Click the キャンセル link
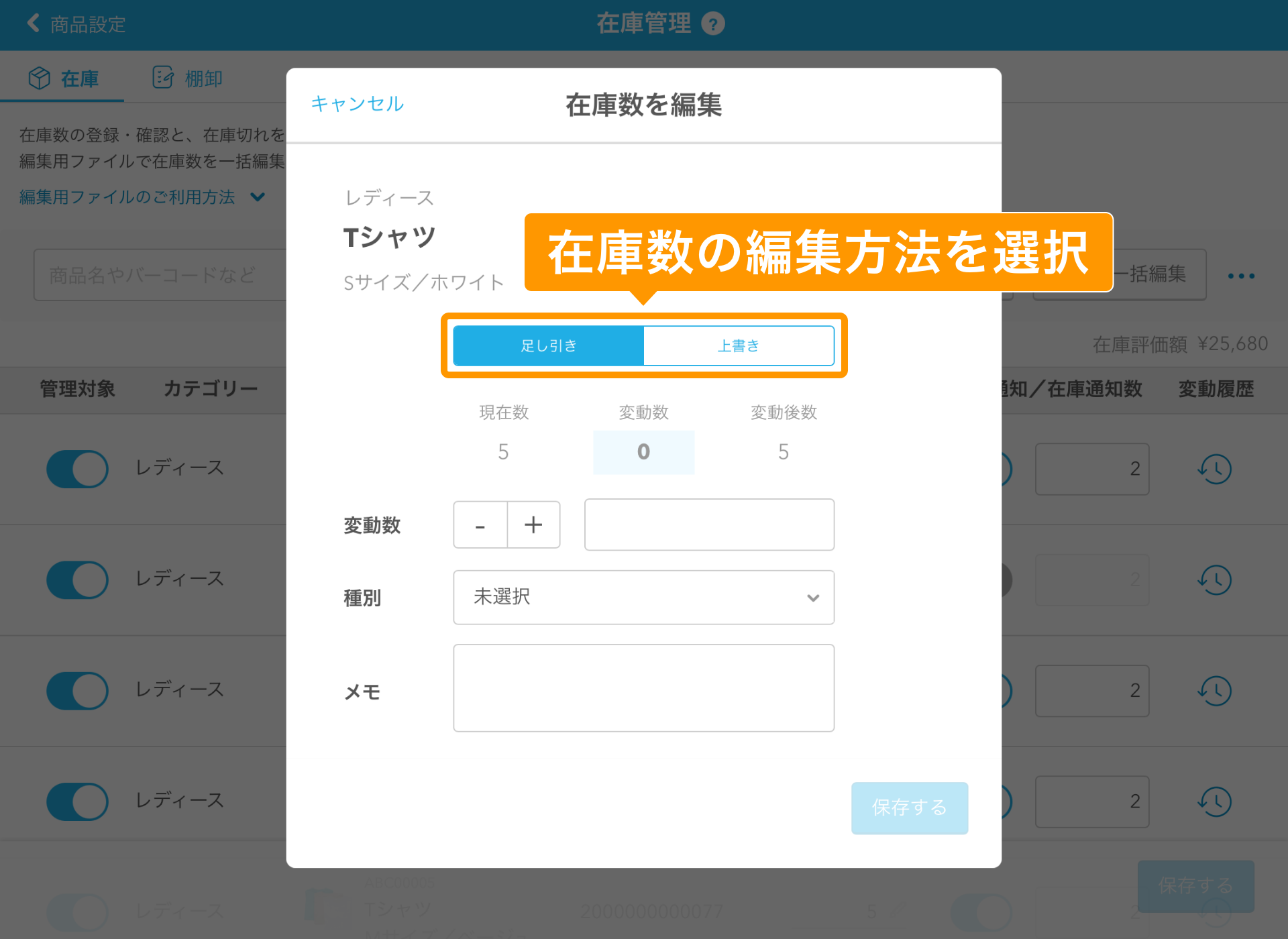Viewport: 1288px width, 939px height. (357, 104)
